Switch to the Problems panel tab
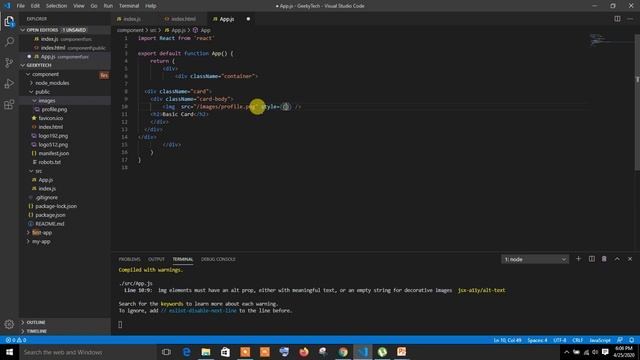The height and width of the screenshot is (360, 640). coord(129,259)
